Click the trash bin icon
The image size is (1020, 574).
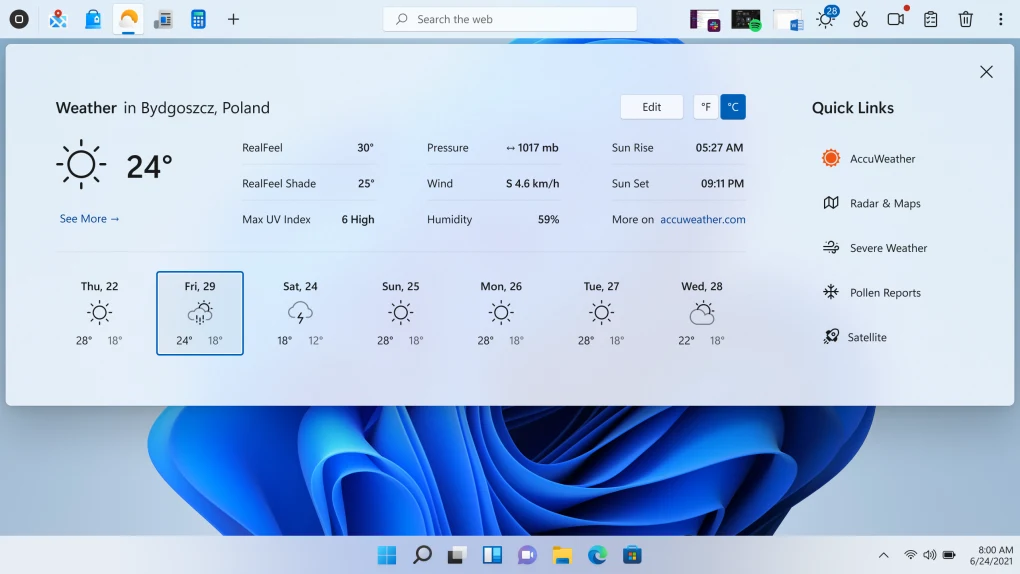(966, 19)
